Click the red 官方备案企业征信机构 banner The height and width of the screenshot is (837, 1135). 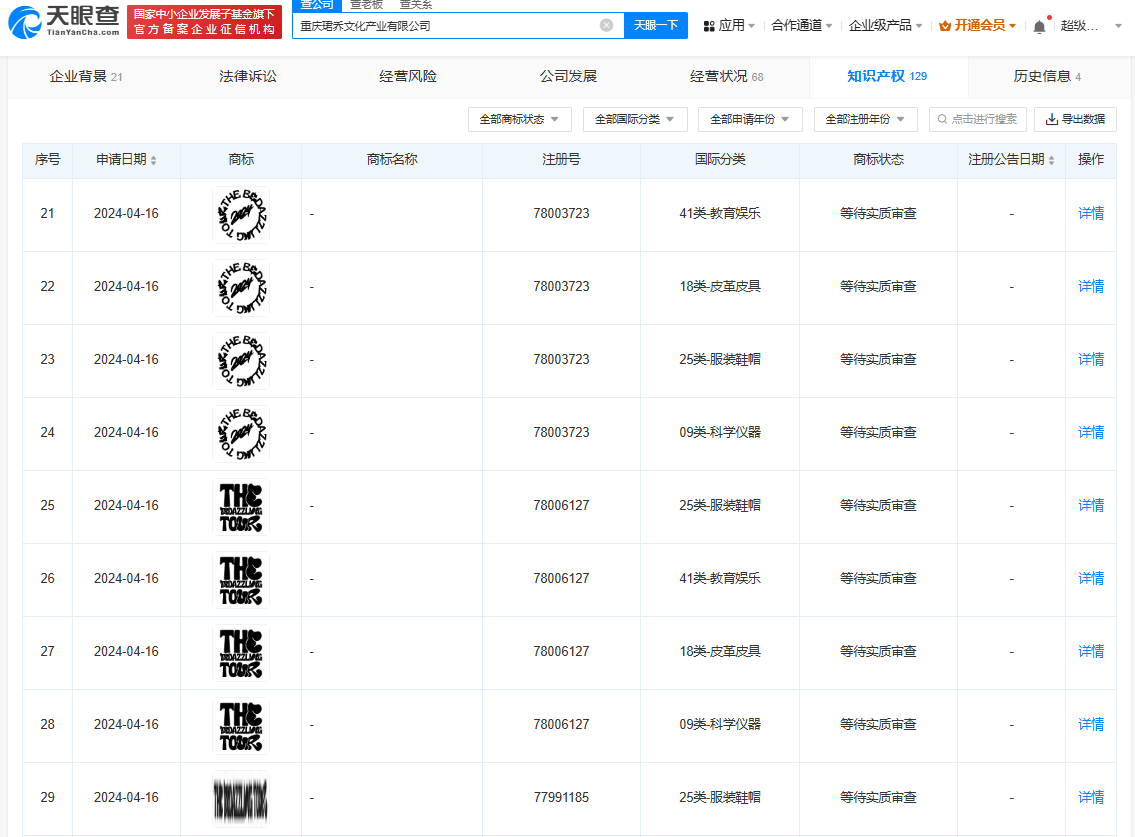[x=204, y=22]
